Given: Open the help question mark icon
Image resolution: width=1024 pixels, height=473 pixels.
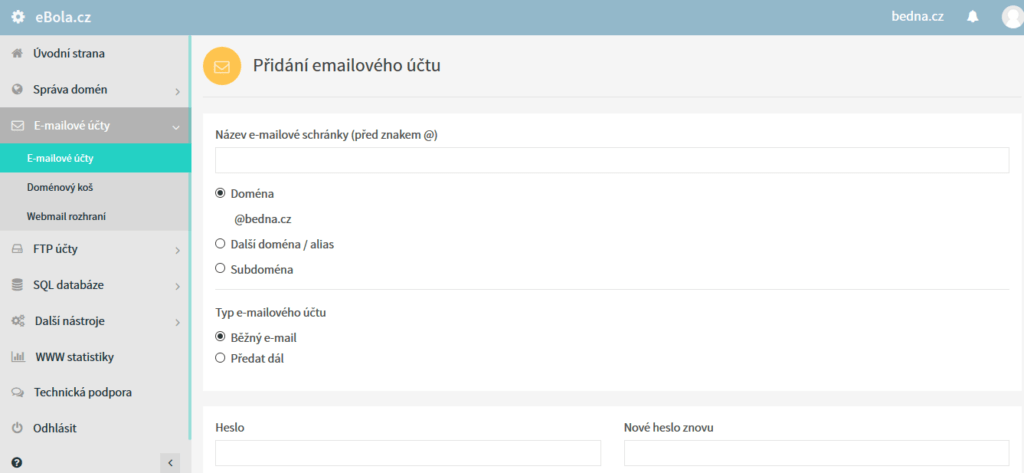Looking at the screenshot, I should pyautogui.click(x=17, y=463).
